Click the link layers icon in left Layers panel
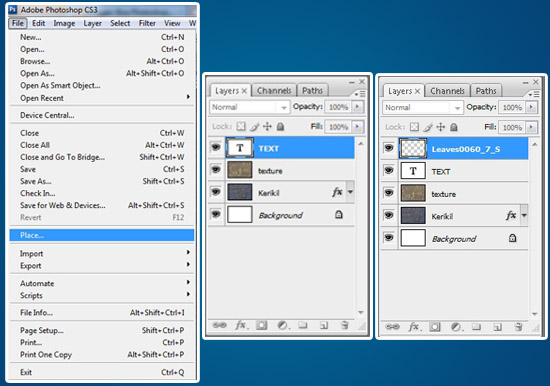This screenshot has width=550, height=386. click(220, 325)
